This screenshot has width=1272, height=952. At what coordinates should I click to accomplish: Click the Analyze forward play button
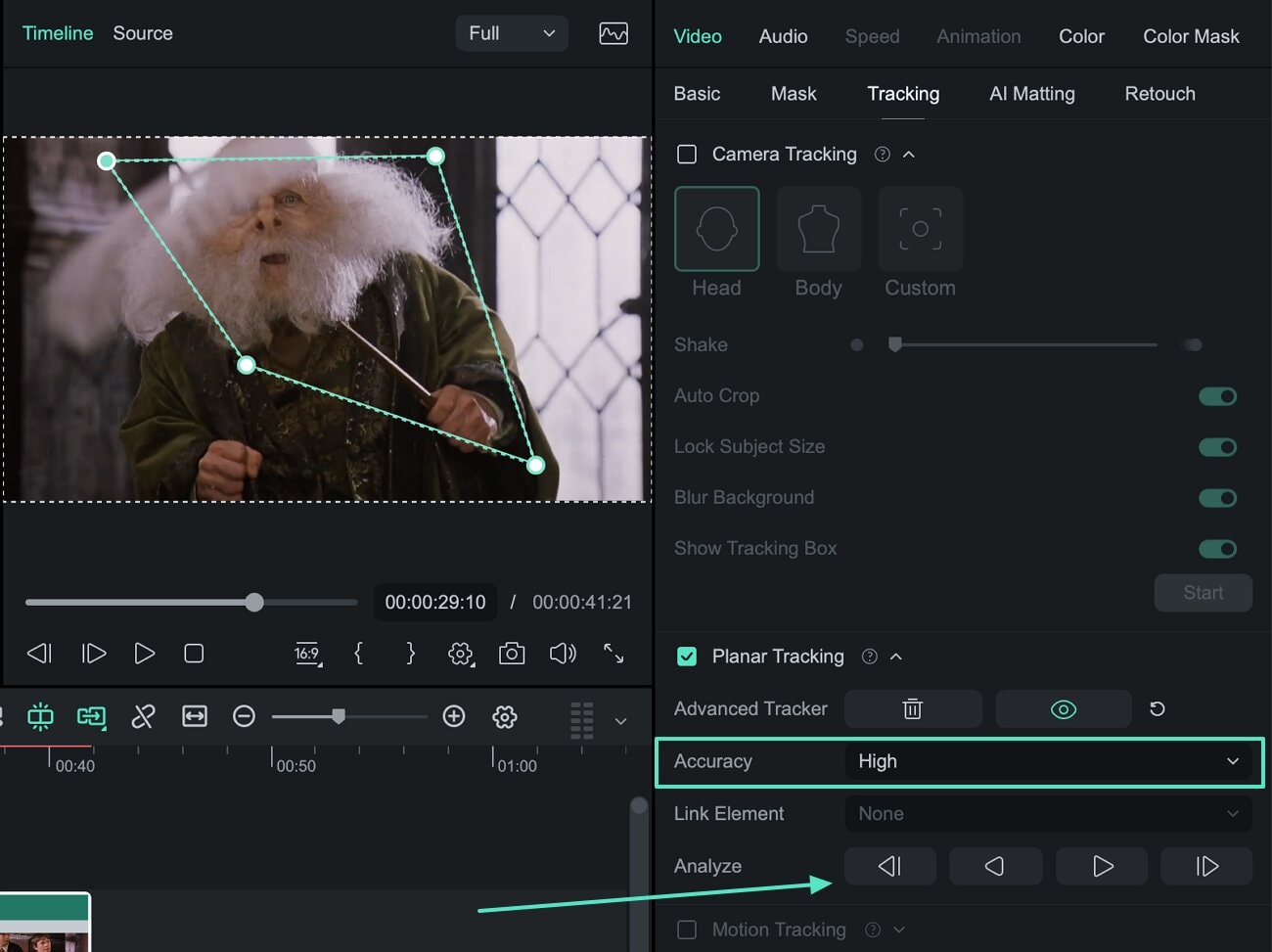coord(1103,866)
